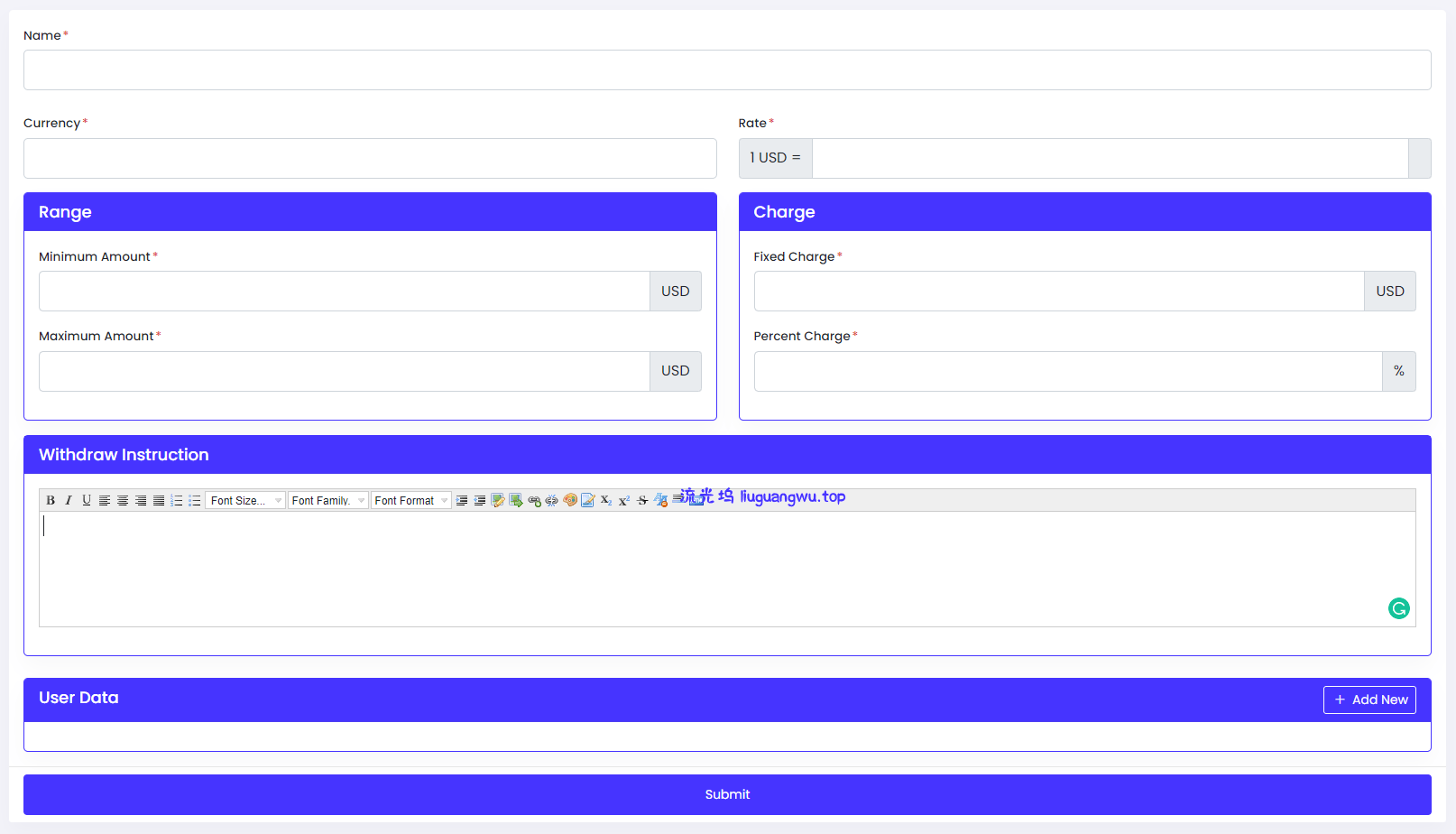This screenshot has width=1456, height=834.
Task: Toggle underline formatting in the editor
Action: pyautogui.click(x=87, y=501)
